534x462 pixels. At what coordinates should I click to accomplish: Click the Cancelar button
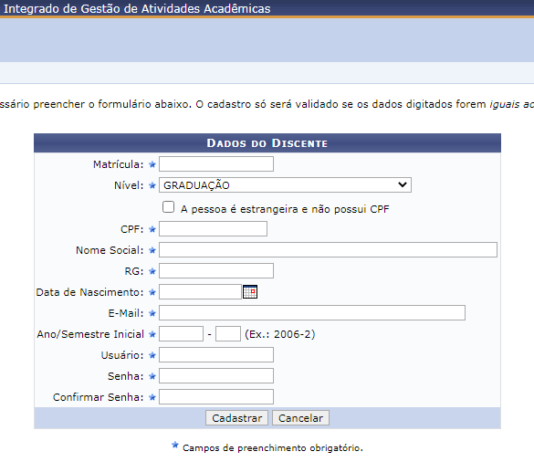pos(301,418)
